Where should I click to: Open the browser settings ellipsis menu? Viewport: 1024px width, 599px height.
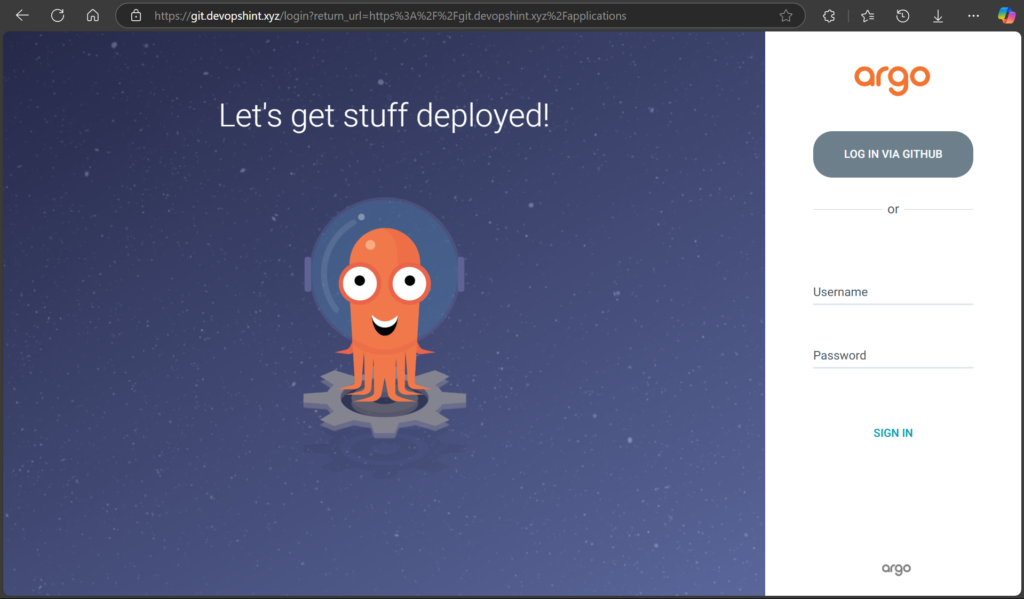(x=973, y=16)
